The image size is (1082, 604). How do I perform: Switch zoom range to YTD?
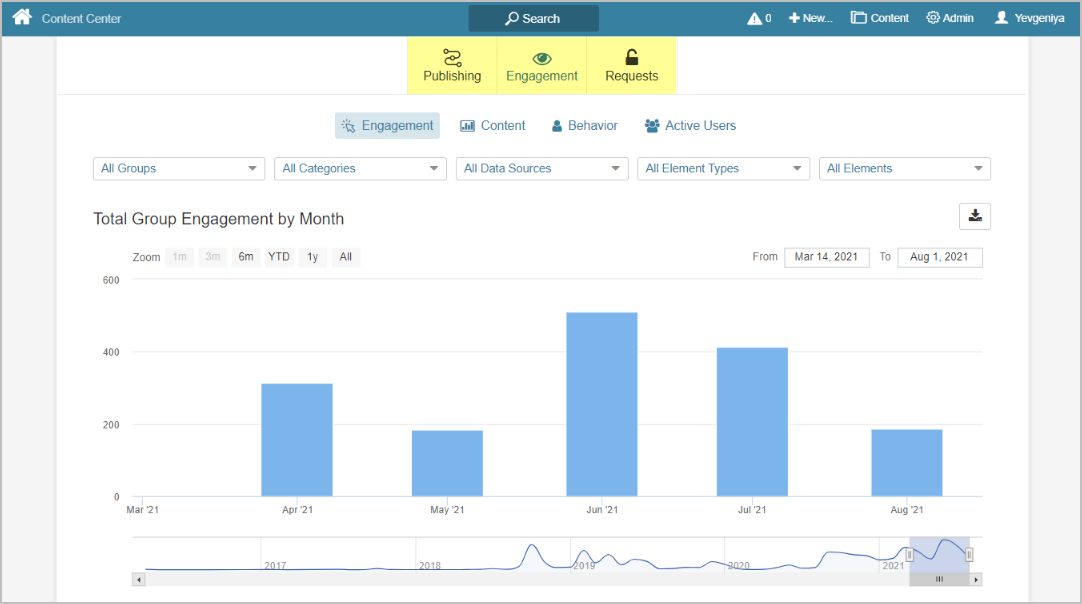tap(279, 257)
